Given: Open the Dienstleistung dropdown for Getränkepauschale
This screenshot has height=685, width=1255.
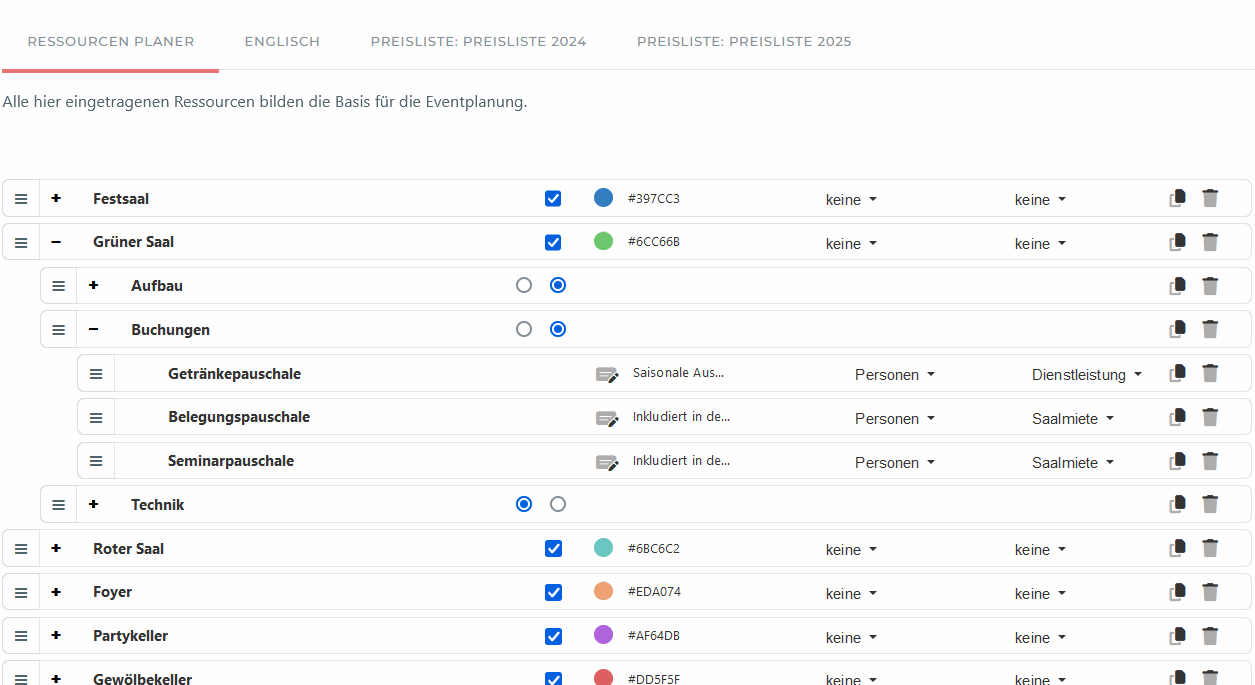Looking at the screenshot, I should click(x=1086, y=375).
